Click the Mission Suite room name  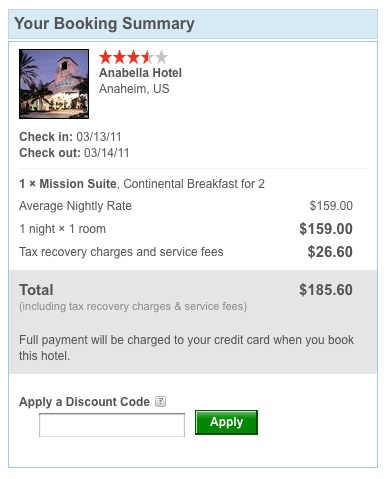(x=78, y=184)
